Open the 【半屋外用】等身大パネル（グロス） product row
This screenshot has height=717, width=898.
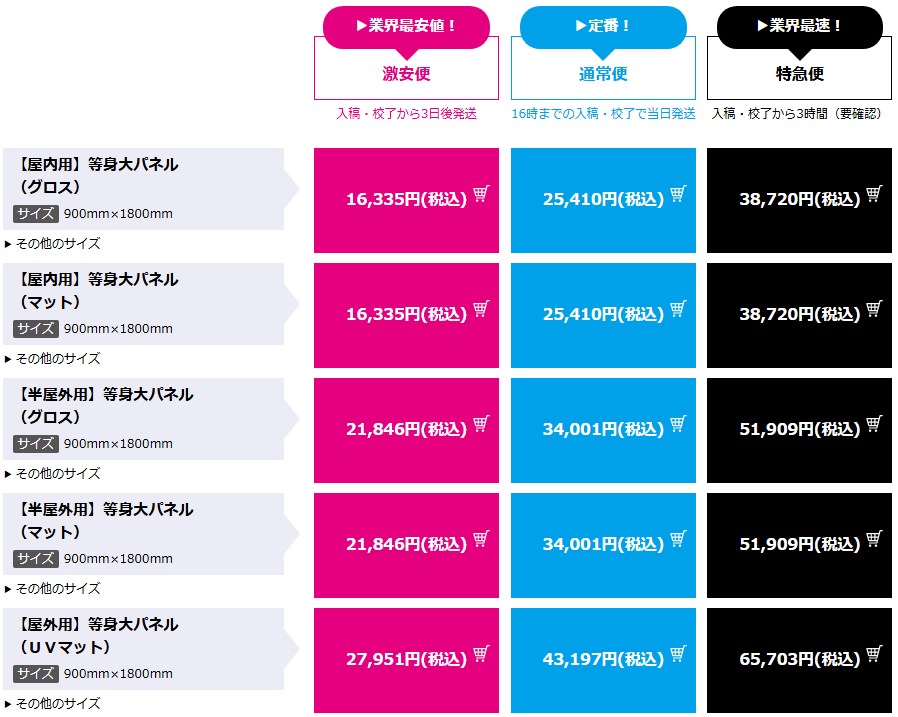pos(105,405)
